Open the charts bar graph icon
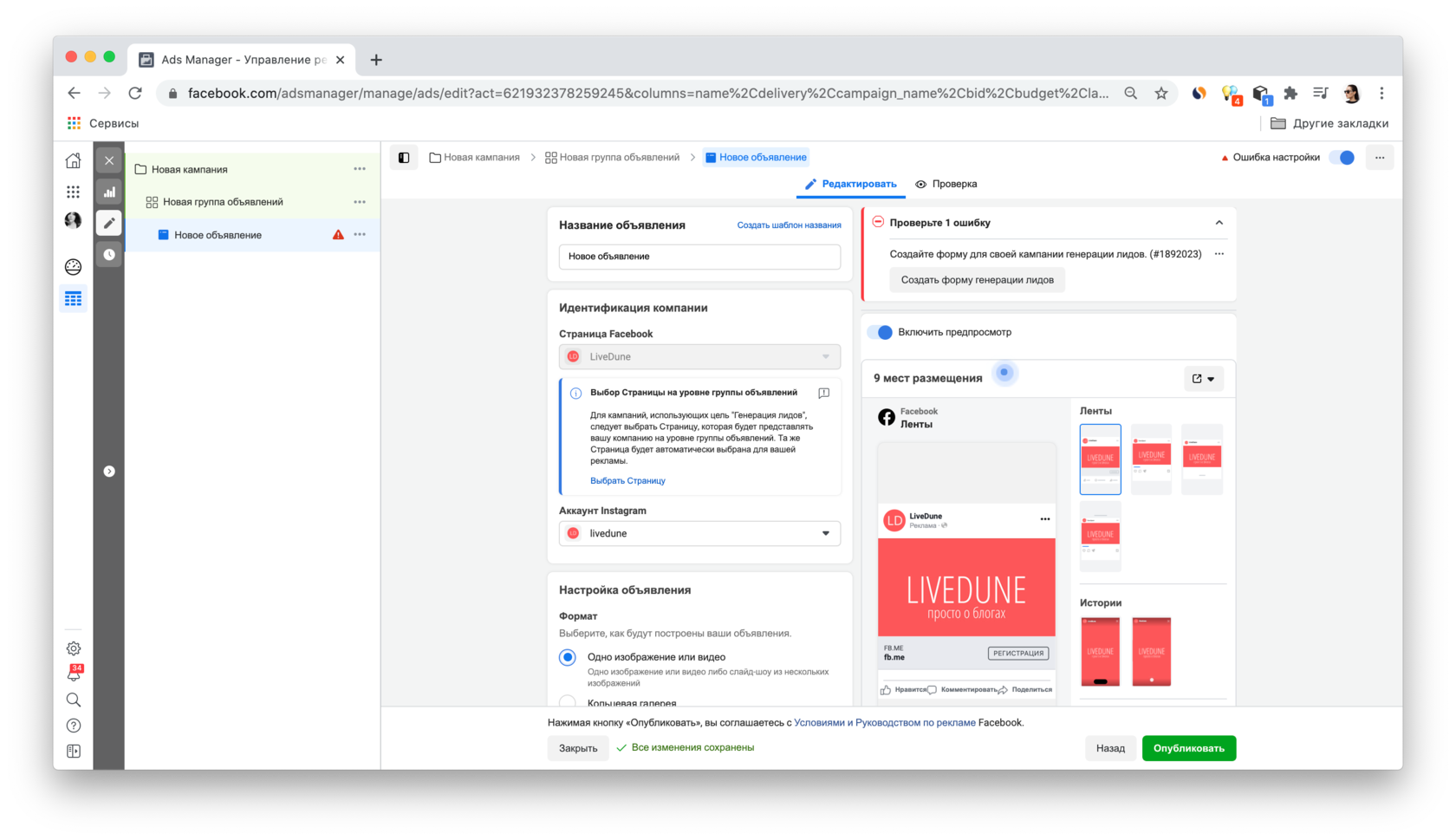The height and width of the screenshot is (840, 1456). point(109,192)
